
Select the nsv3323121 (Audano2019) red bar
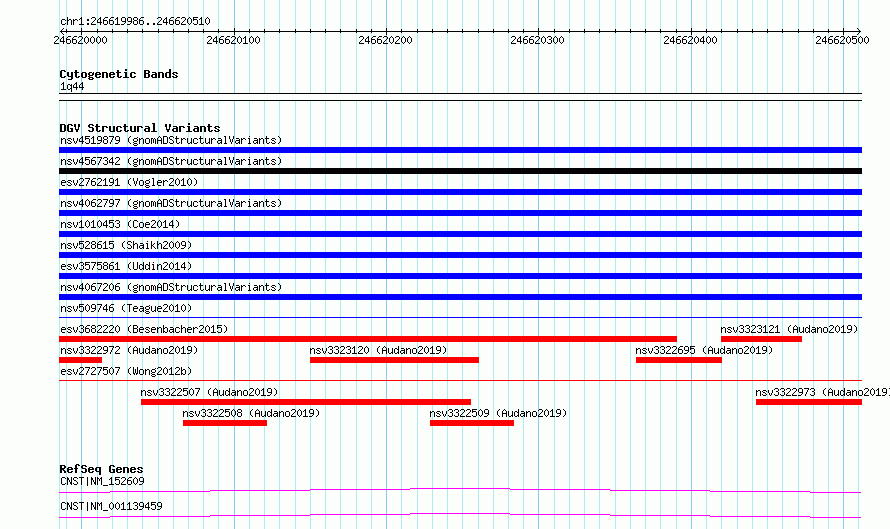pyautogui.click(x=761, y=339)
